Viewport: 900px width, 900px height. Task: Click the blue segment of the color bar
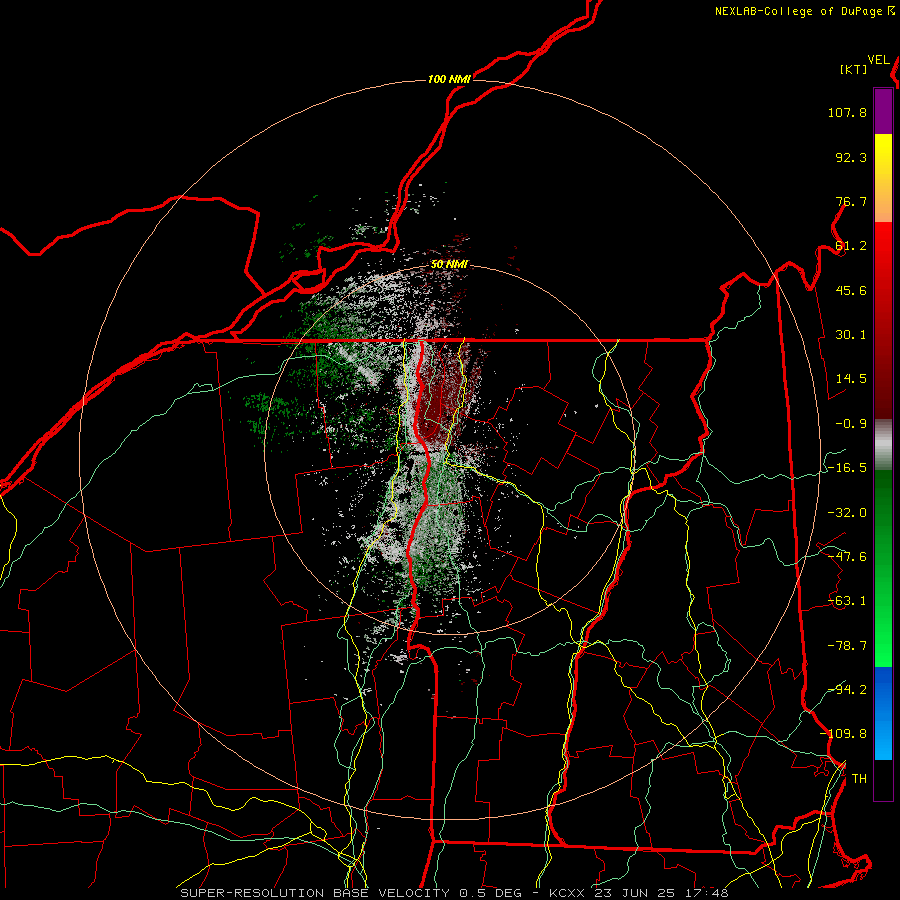tap(883, 713)
